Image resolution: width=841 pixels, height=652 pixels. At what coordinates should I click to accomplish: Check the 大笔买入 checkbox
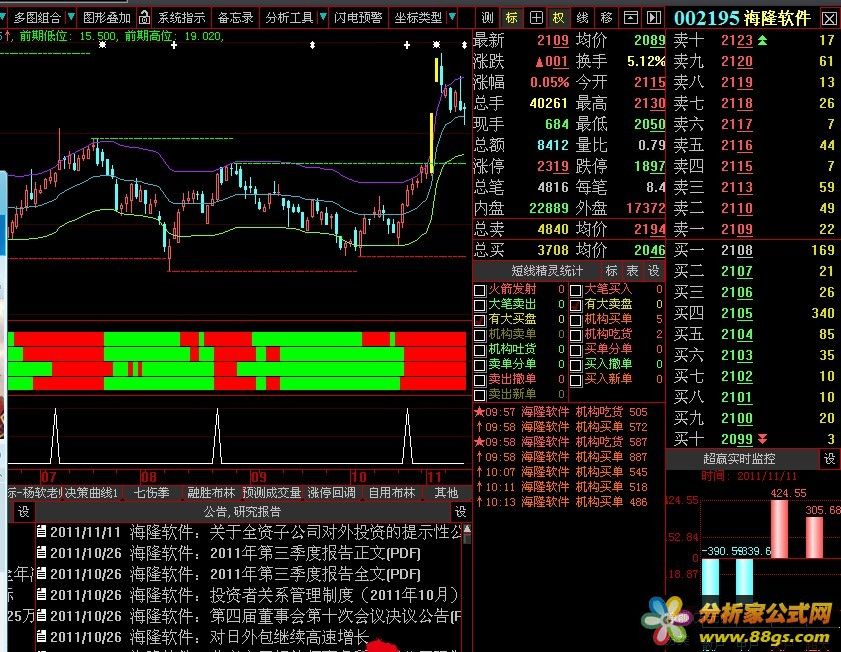[x=576, y=290]
